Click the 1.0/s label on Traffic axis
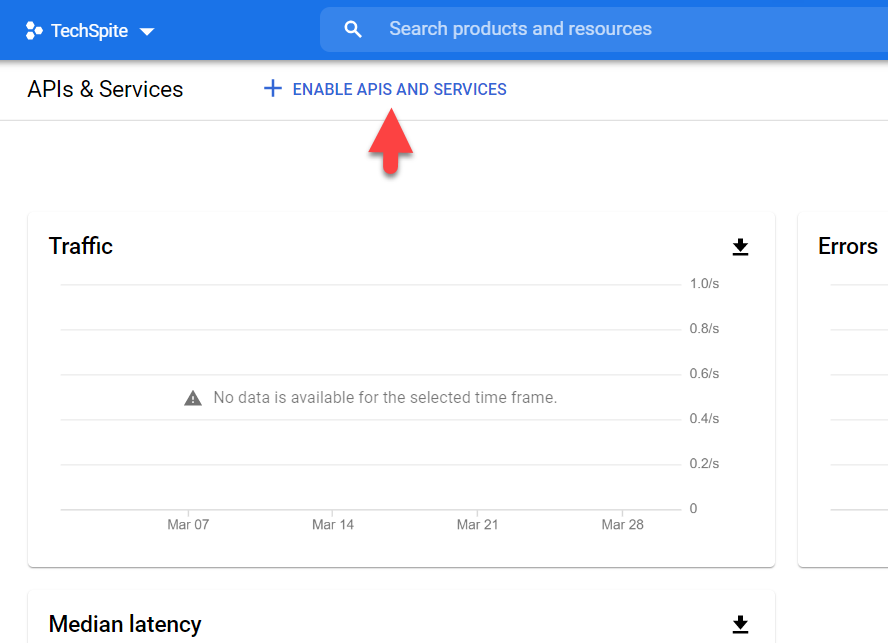Screen dimensions: 888x643 [704, 284]
